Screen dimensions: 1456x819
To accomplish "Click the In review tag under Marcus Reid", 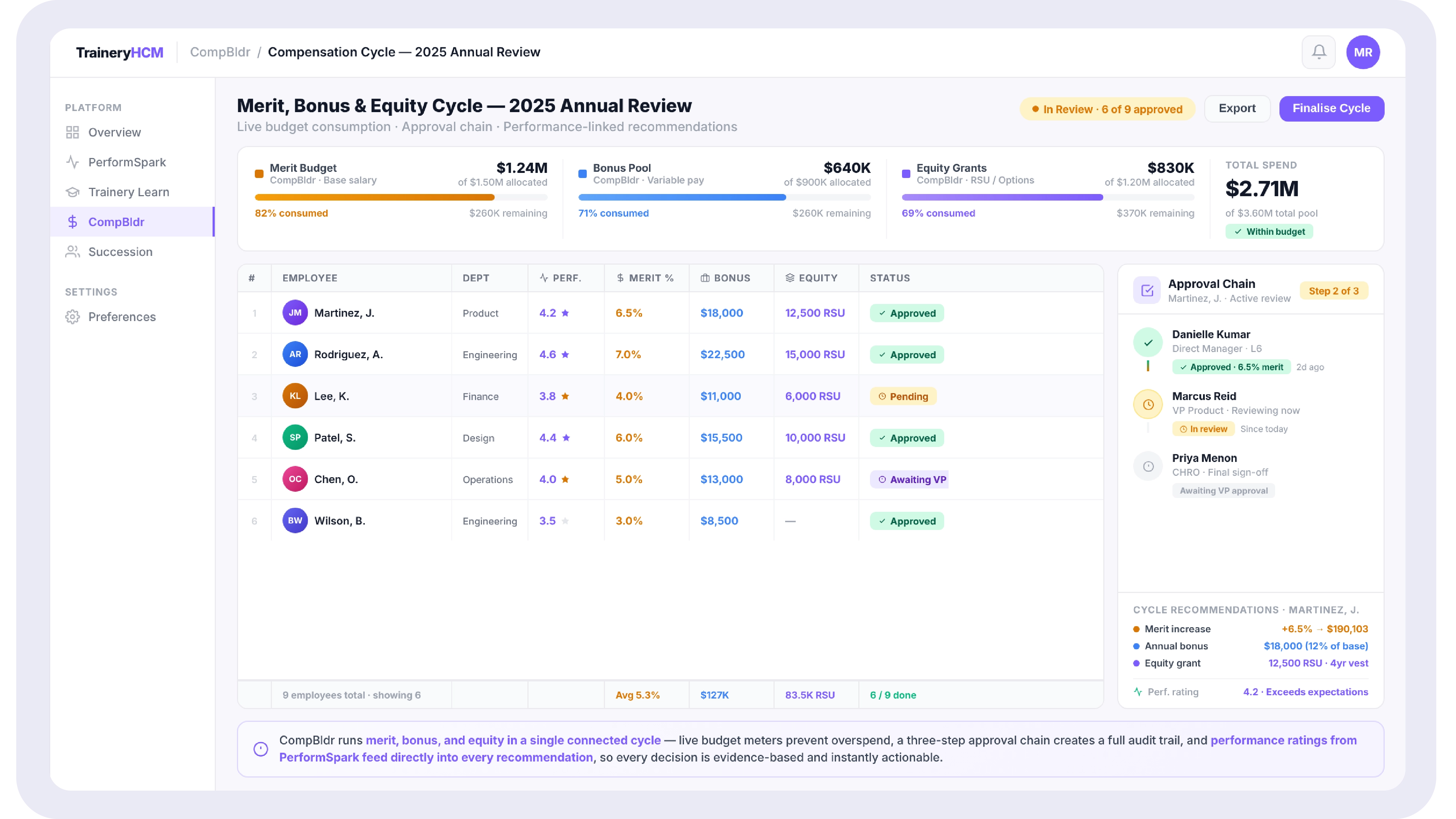I will (x=1203, y=429).
